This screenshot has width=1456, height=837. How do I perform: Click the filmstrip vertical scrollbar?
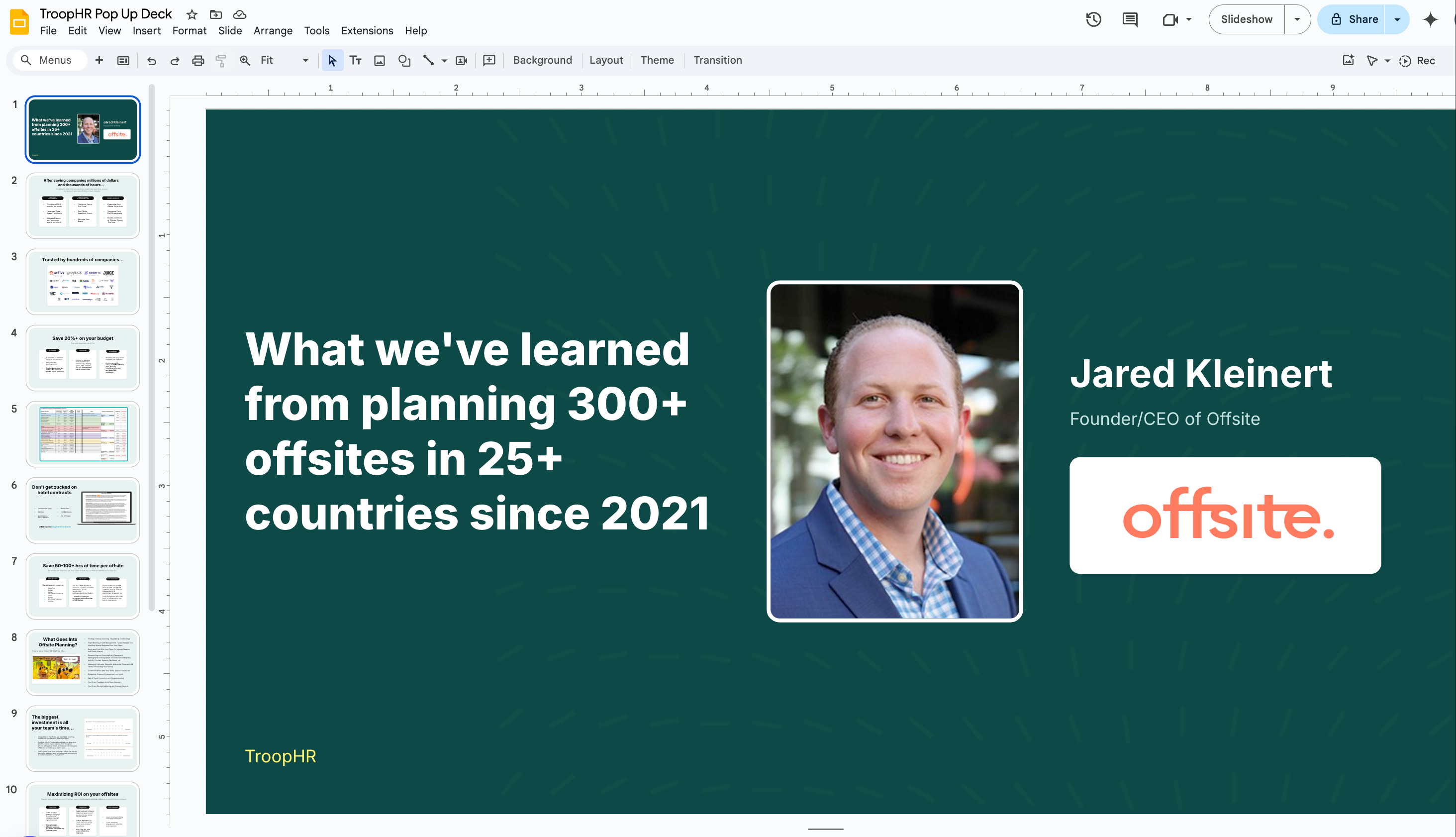pos(152,348)
